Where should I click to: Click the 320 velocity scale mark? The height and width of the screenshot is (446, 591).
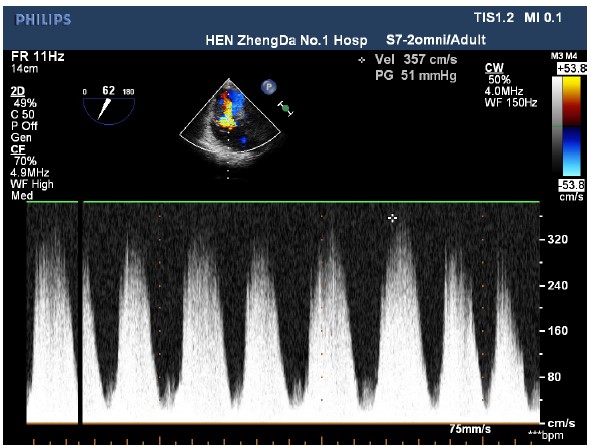(558, 239)
